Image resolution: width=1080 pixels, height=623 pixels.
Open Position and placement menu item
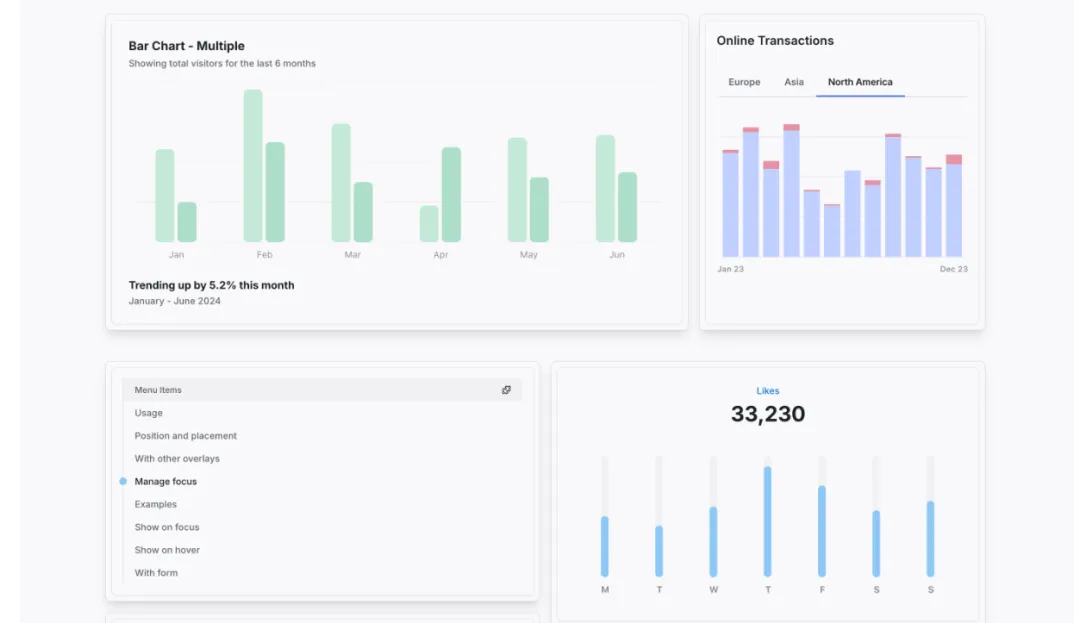(185, 436)
